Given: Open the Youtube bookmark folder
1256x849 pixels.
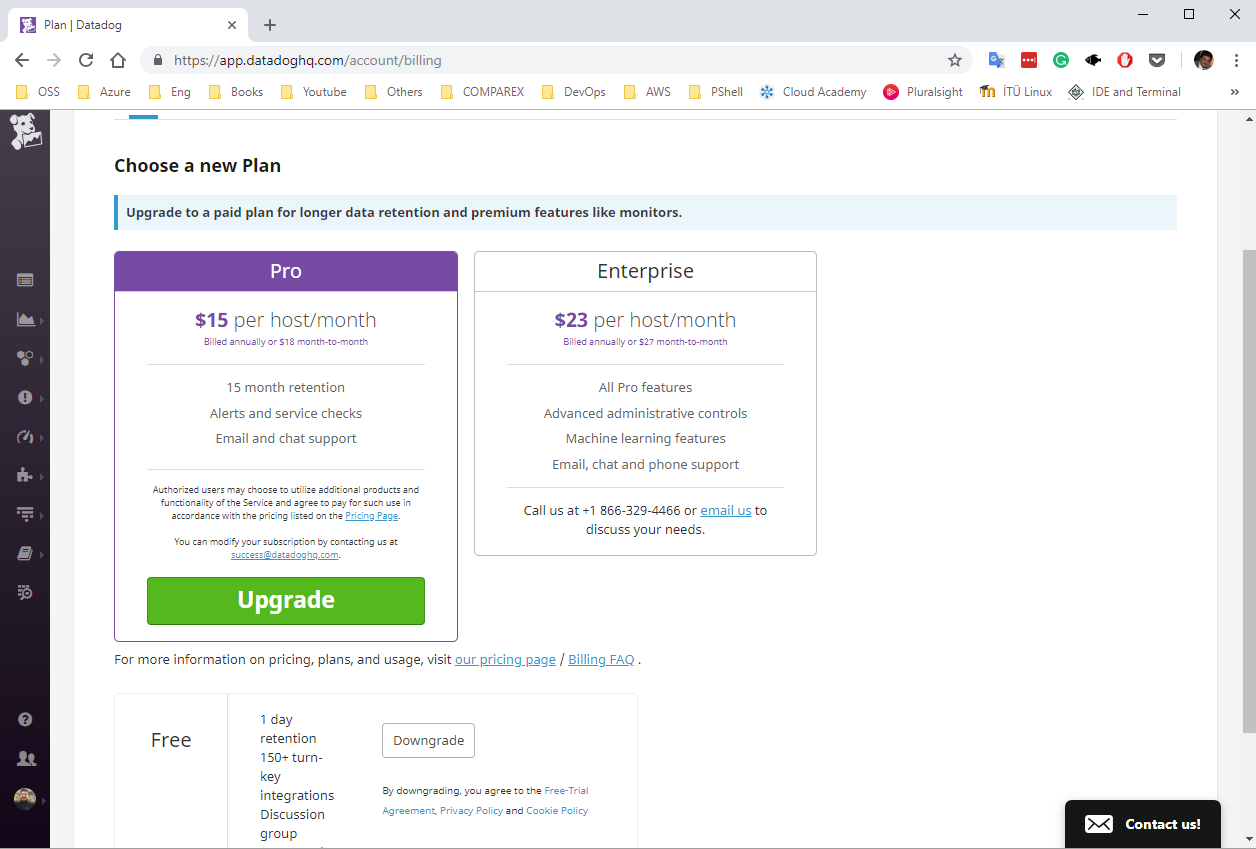Looking at the screenshot, I should [313, 92].
